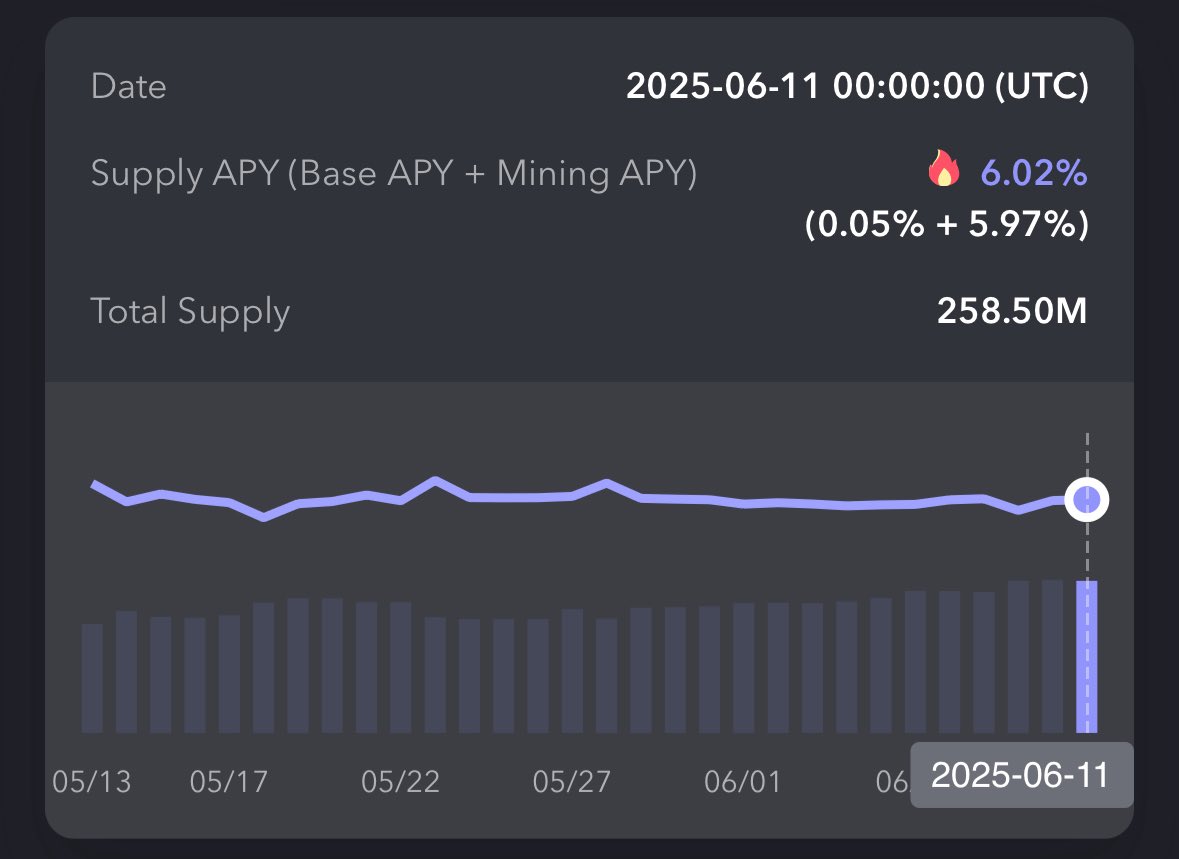Image resolution: width=1179 pixels, height=859 pixels.
Task: Click the Supply APY (Base APY + Mining APY) label
Action: click(x=393, y=174)
